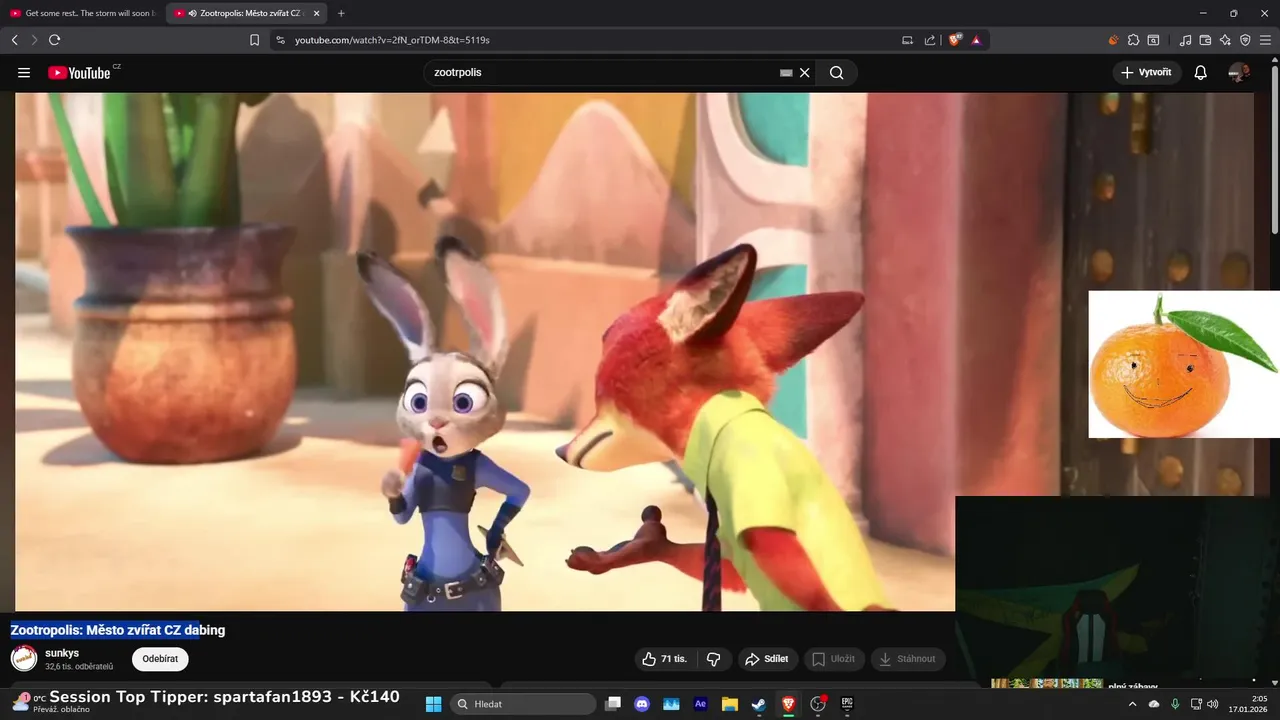Submit search with magnifier button

tap(837, 72)
